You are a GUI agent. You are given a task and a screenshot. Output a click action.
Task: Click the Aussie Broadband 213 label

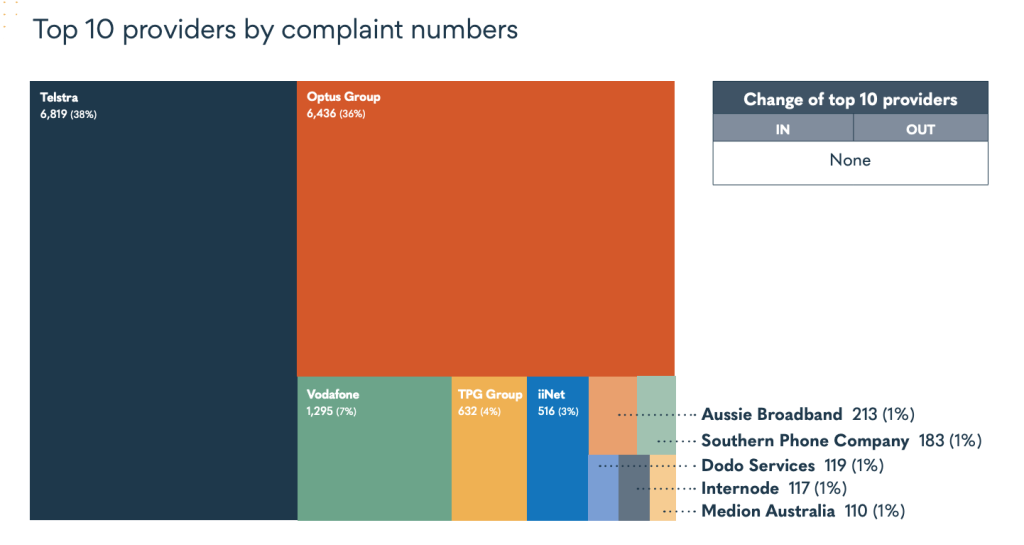(x=808, y=414)
